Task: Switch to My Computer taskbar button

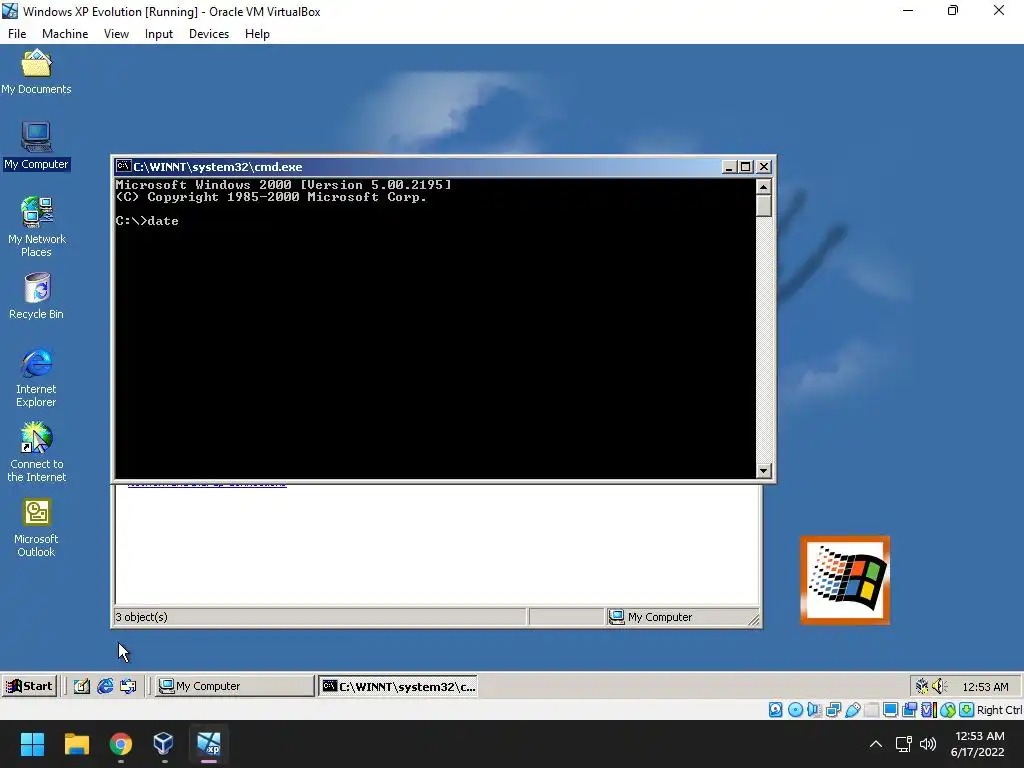Action: coord(234,686)
